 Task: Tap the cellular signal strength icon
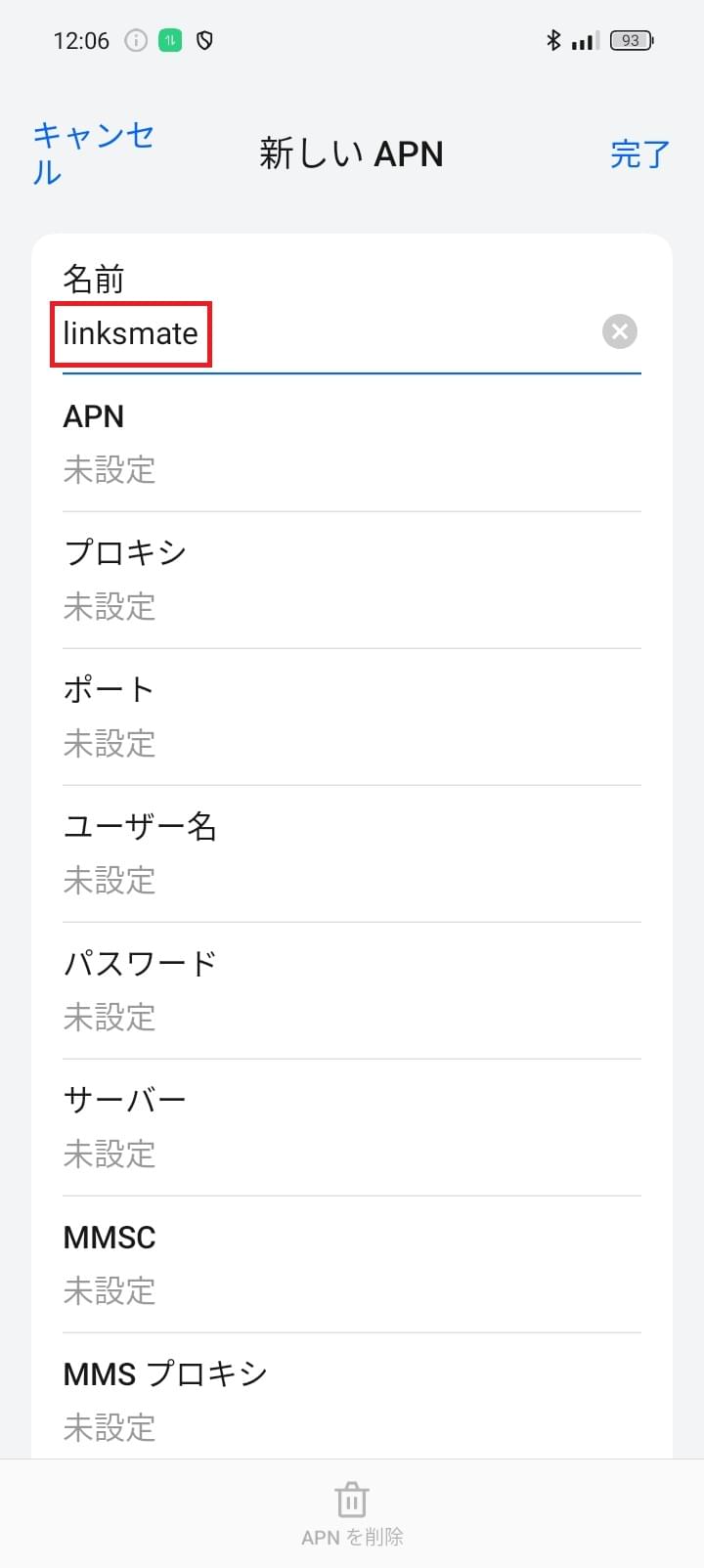coord(584,40)
